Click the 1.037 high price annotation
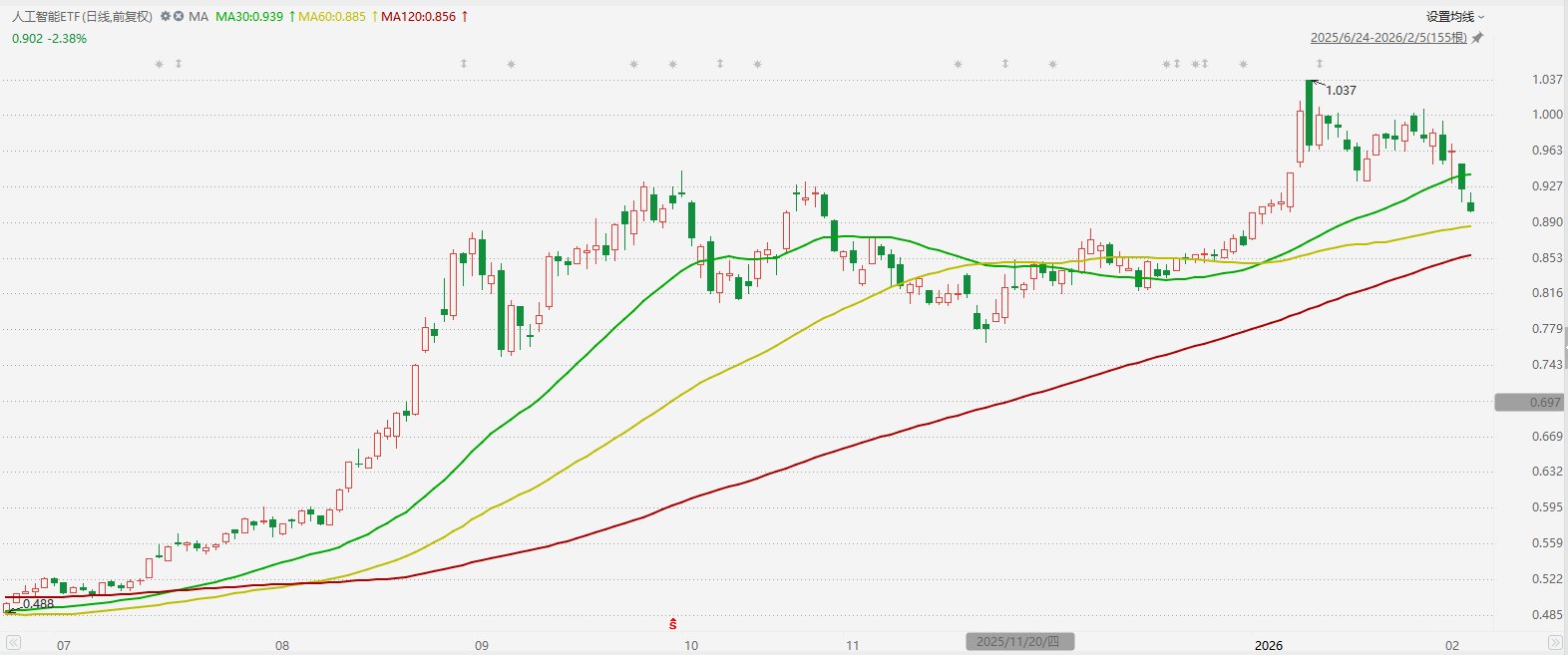 (x=1341, y=91)
